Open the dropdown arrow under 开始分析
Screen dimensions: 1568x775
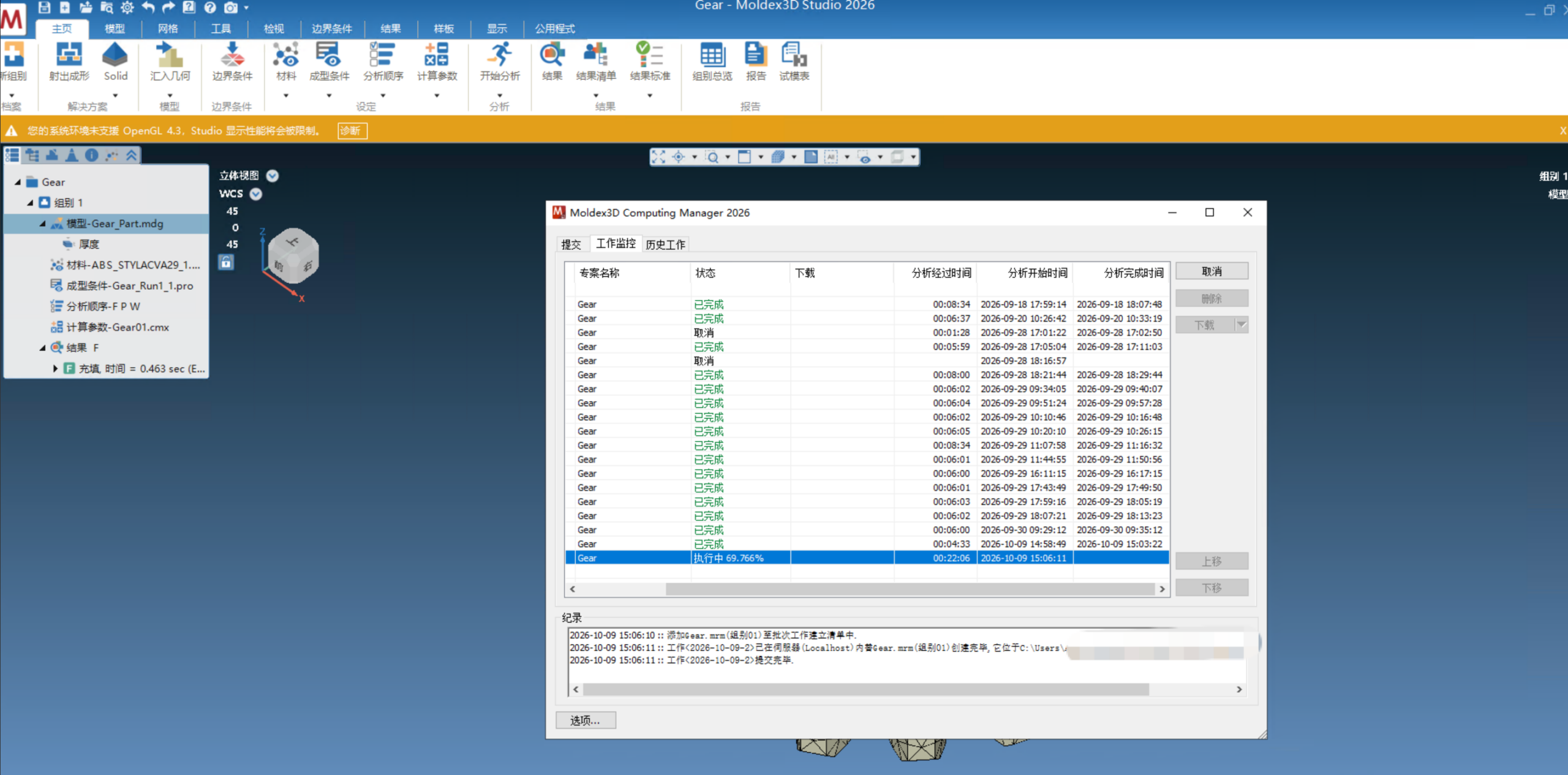[500, 96]
